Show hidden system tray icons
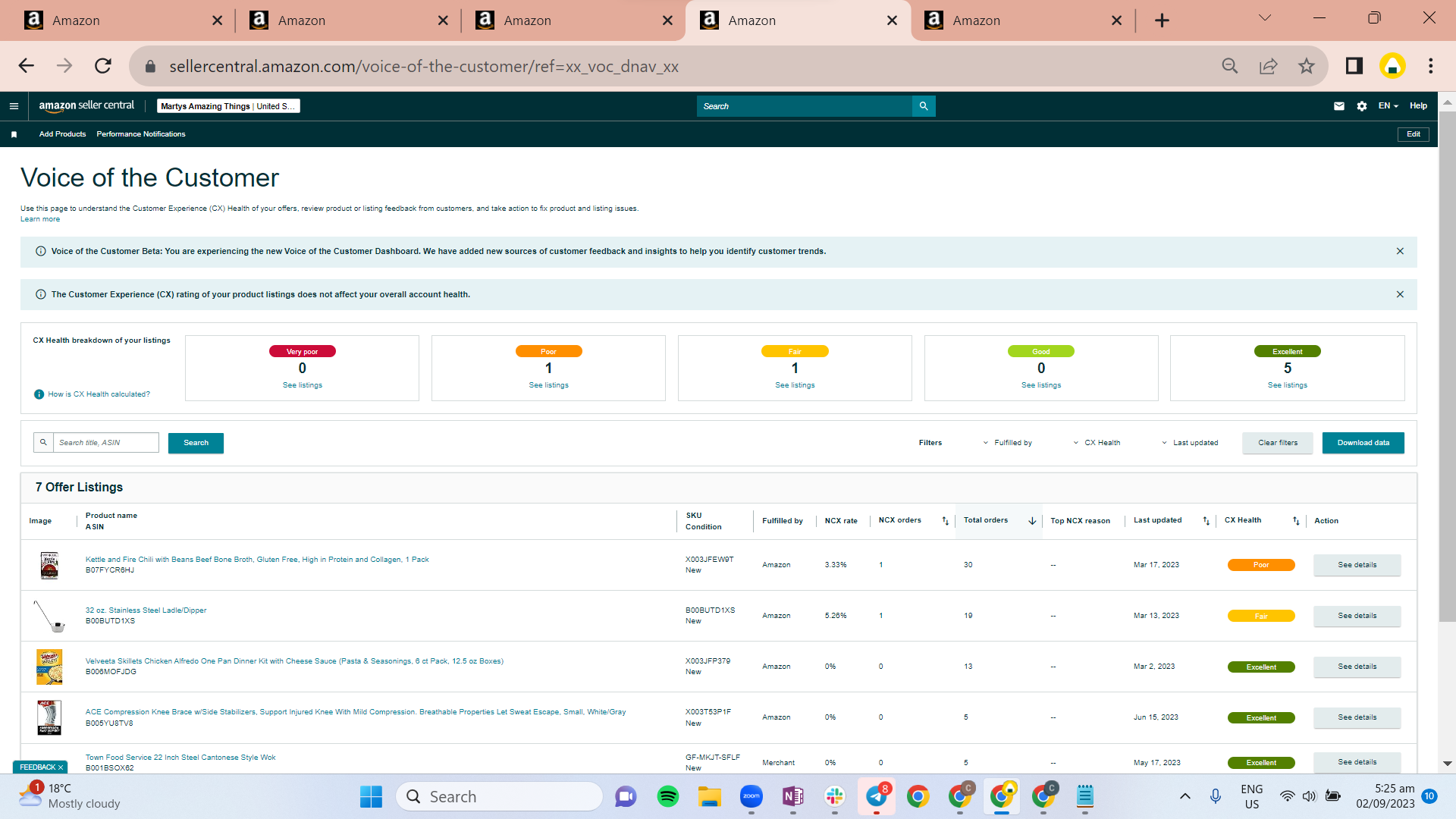Image resolution: width=1456 pixels, height=819 pixels. coord(1185,796)
